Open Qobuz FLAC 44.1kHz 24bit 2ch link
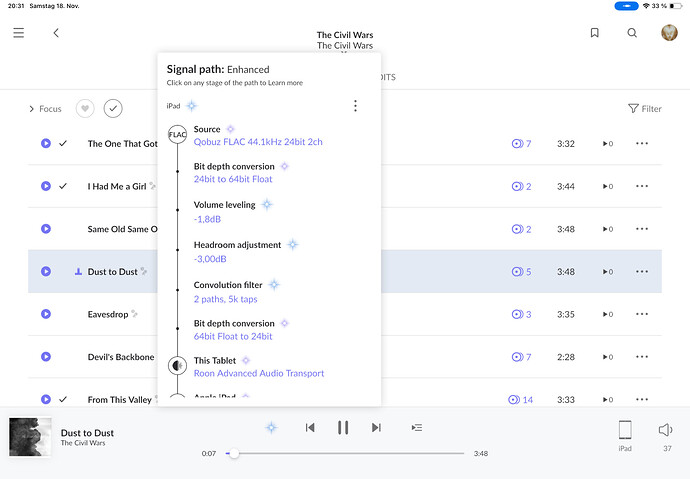Image resolution: width=690 pixels, height=479 pixels. coord(258,142)
